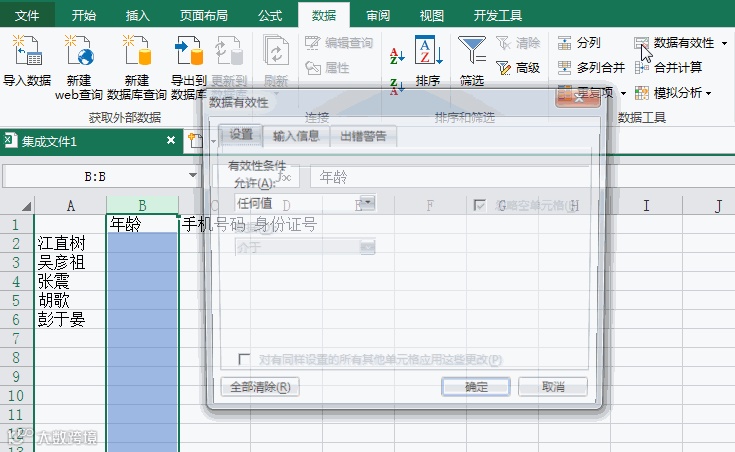The image size is (735, 452).
Task: Click the Name Box showing B:B
Action: click(x=95, y=176)
